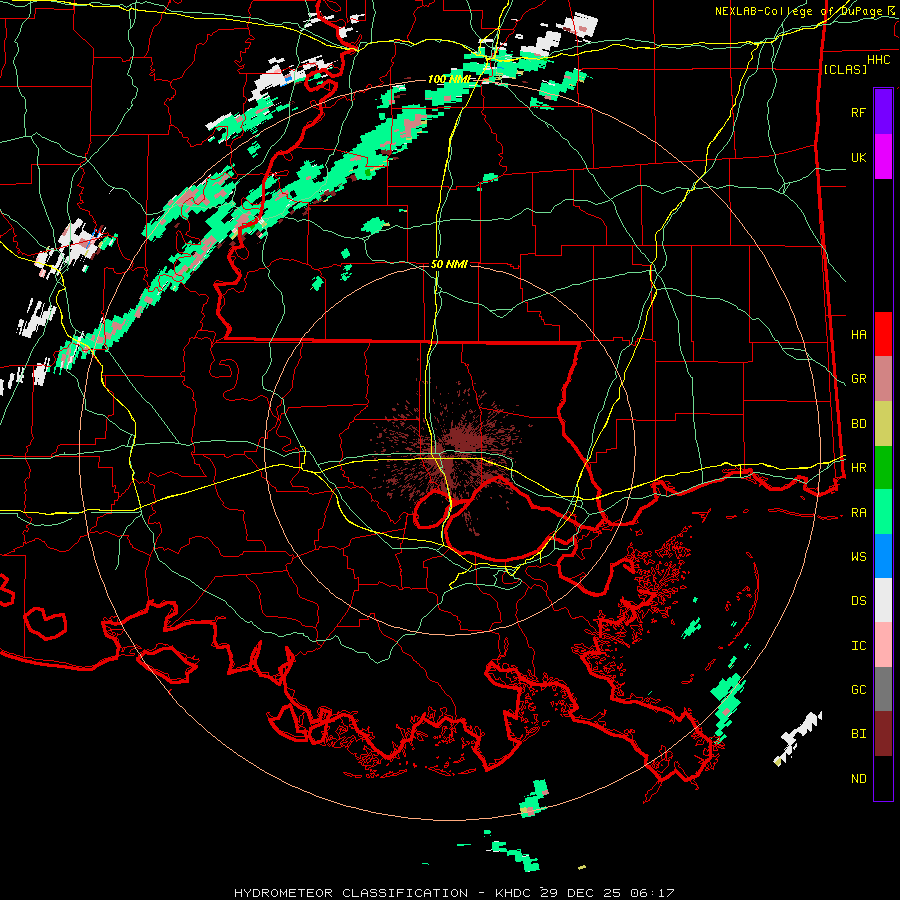Click the RF legend label
The width and height of the screenshot is (900, 900).
click(858, 112)
